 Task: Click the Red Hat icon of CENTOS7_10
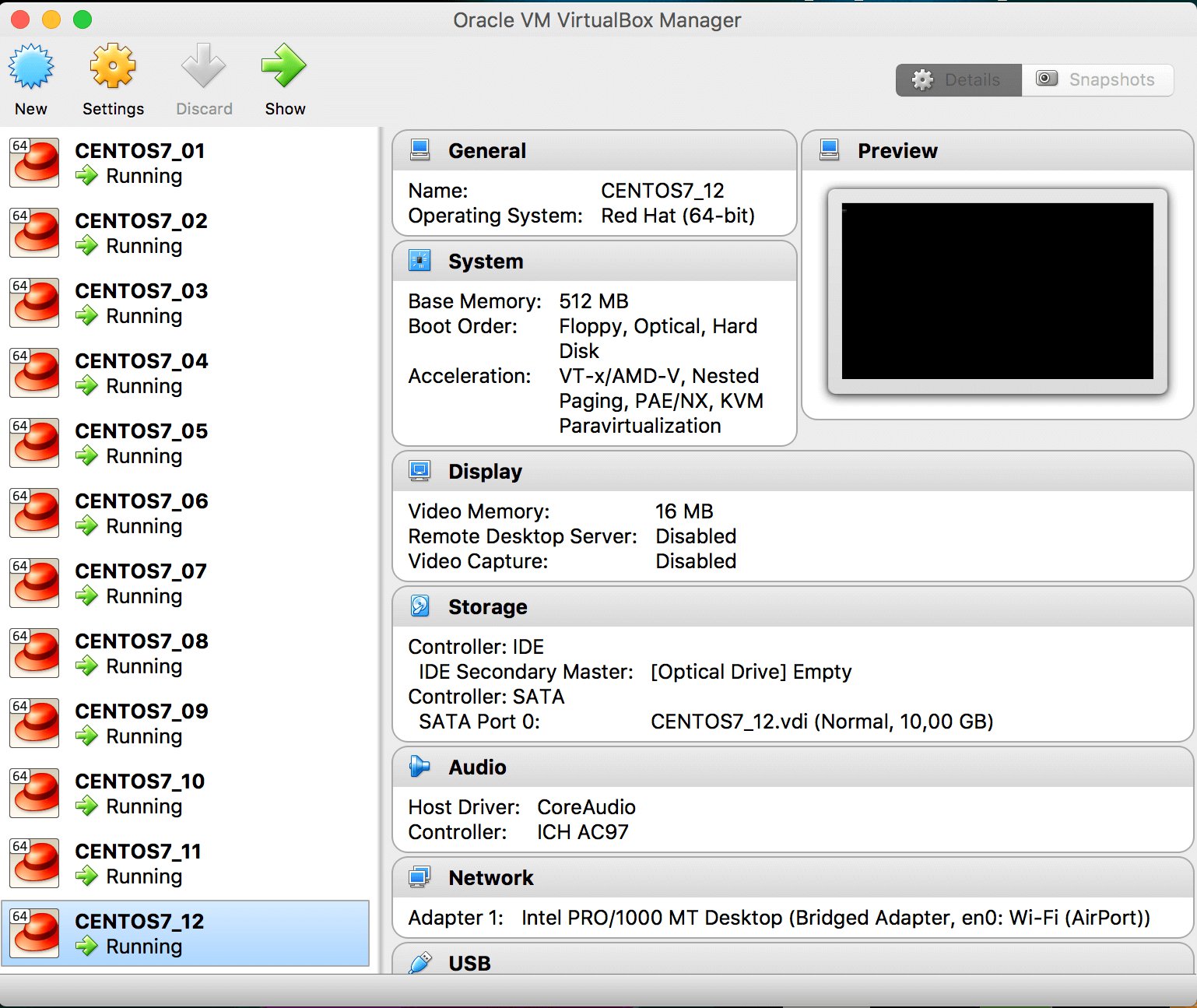click(x=34, y=793)
